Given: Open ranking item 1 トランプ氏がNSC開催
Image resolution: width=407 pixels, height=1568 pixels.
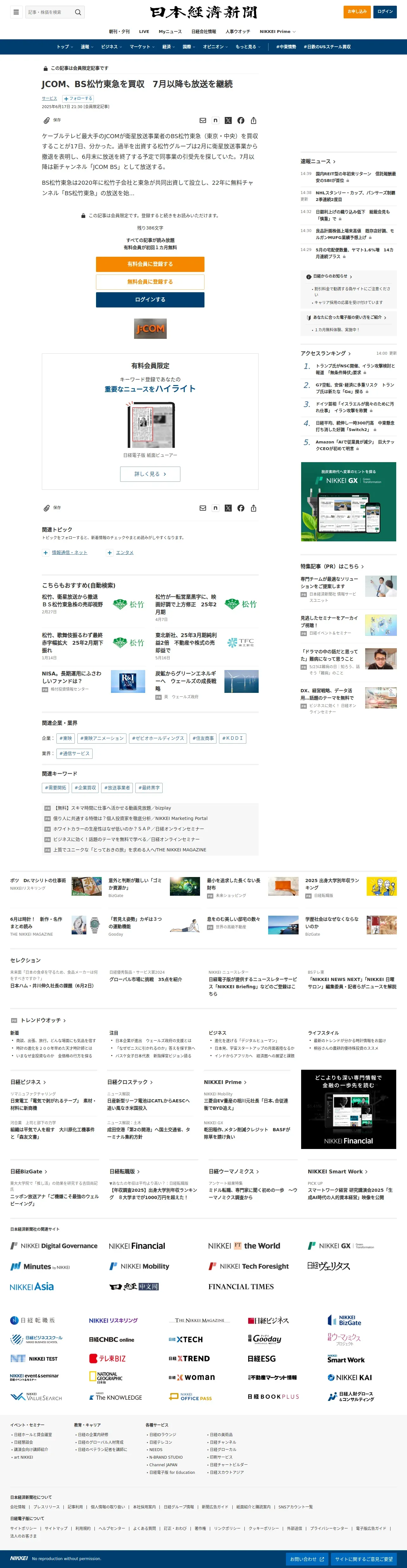Looking at the screenshot, I should pos(355,369).
